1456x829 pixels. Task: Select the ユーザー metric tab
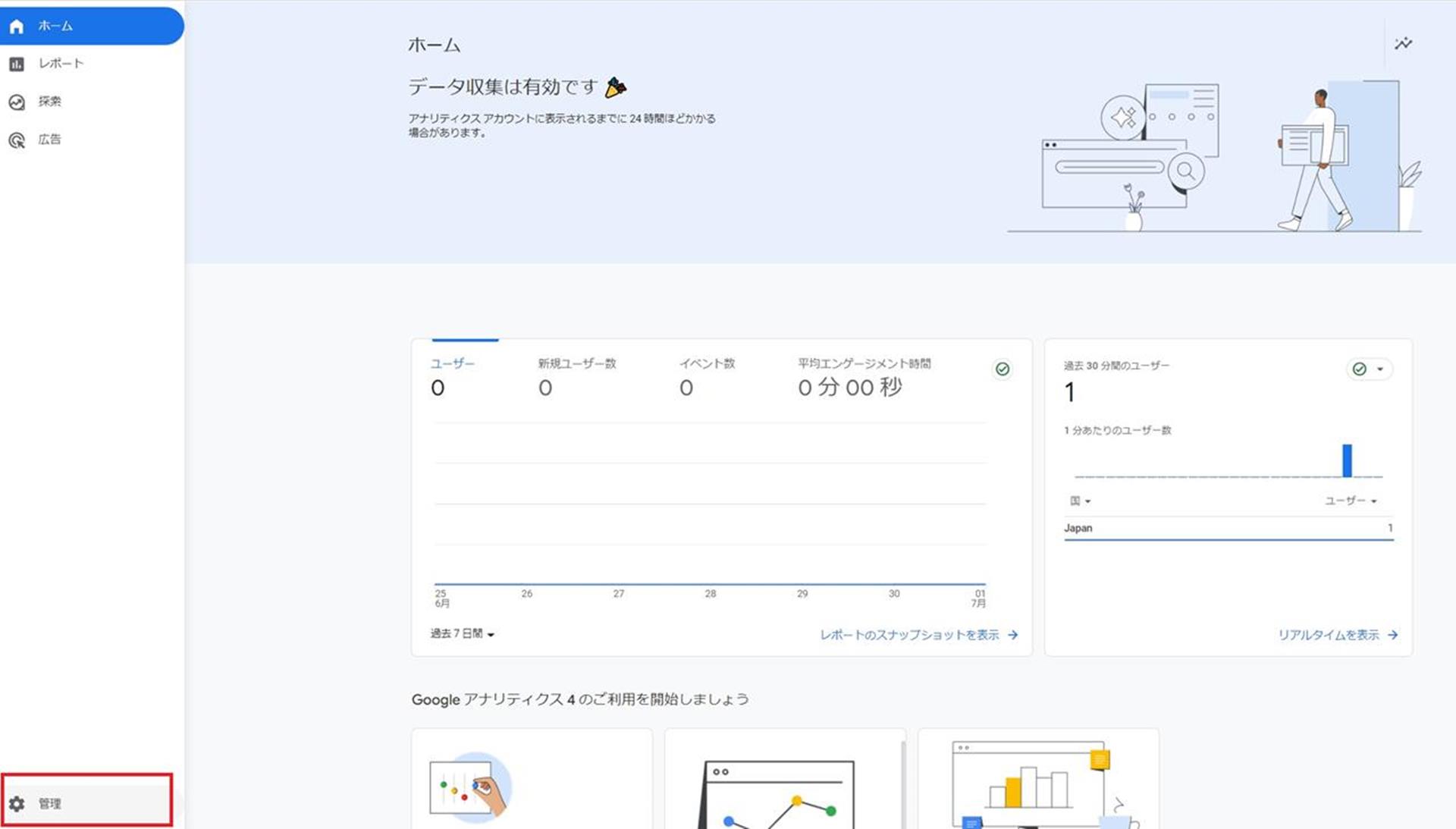pos(453,364)
